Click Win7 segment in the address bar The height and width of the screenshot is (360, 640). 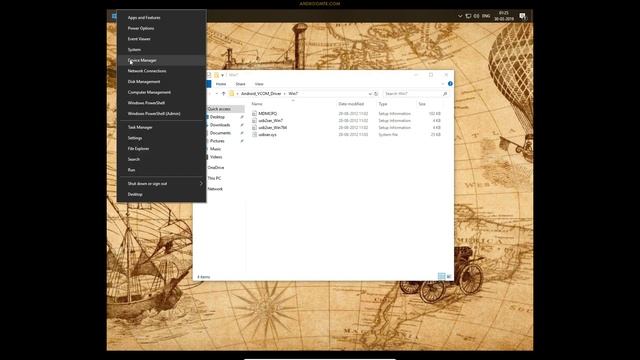click(x=293, y=93)
